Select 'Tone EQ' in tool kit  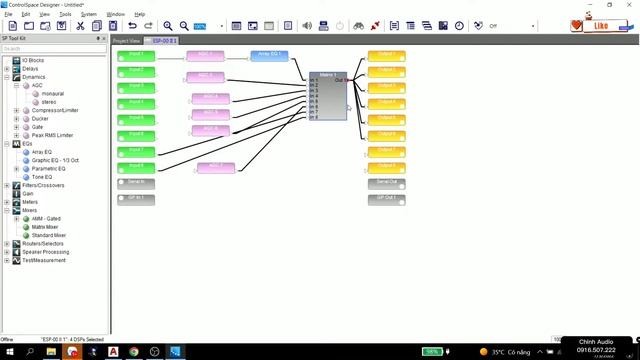(x=42, y=177)
